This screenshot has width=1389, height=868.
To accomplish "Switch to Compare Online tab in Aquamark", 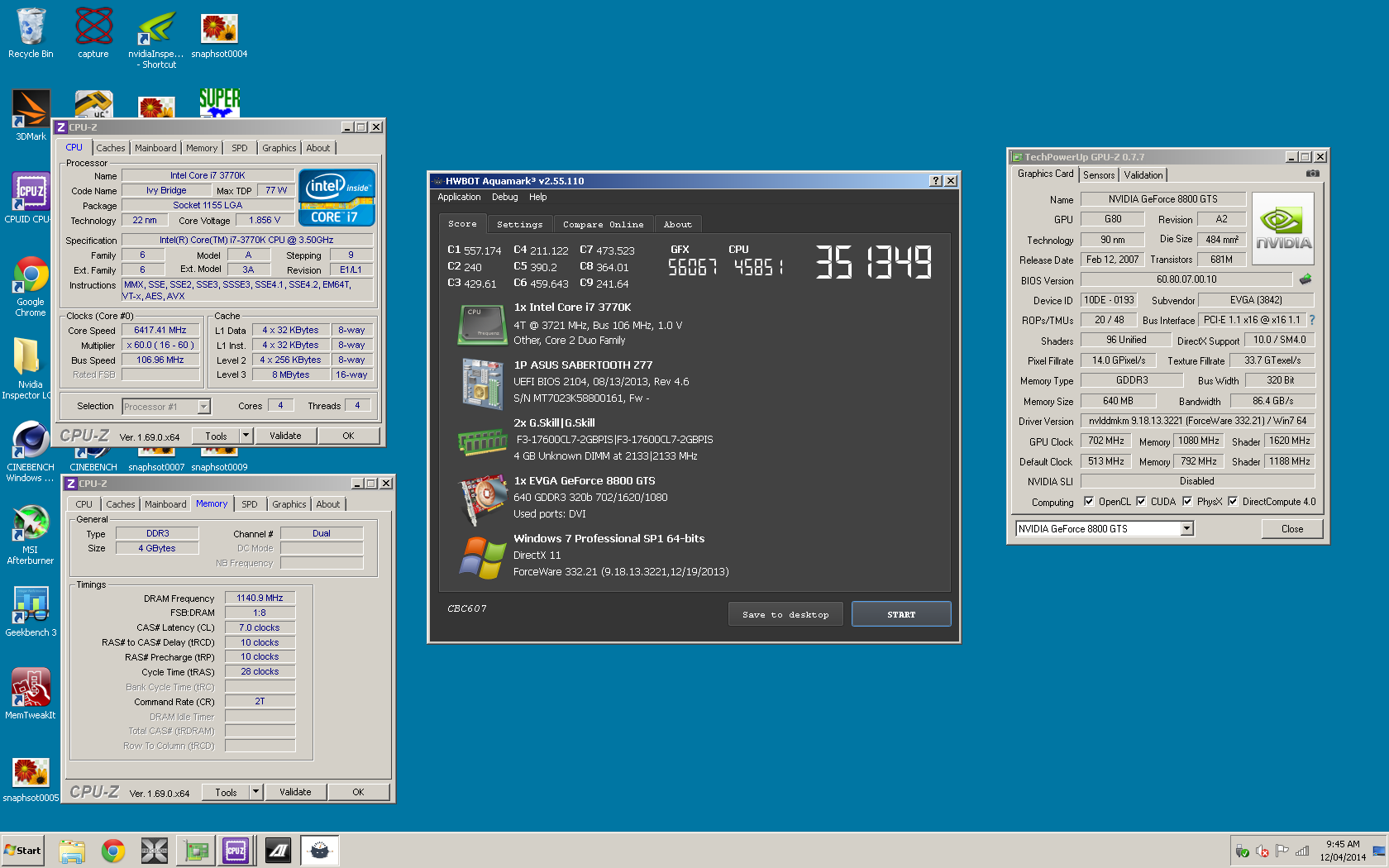I will [x=604, y=224].
